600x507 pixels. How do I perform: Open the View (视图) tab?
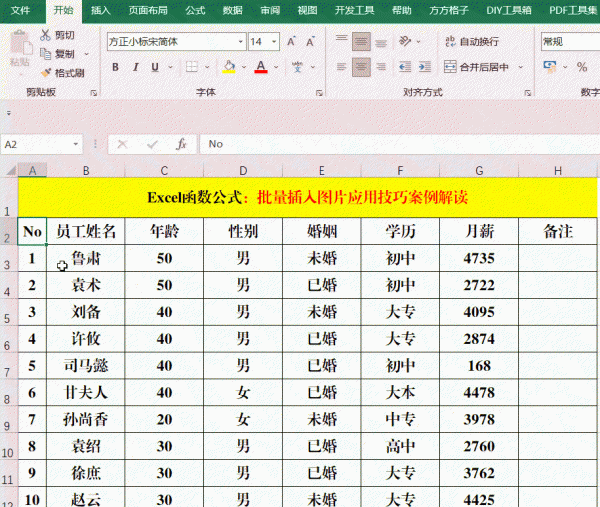tap(307, 10)
